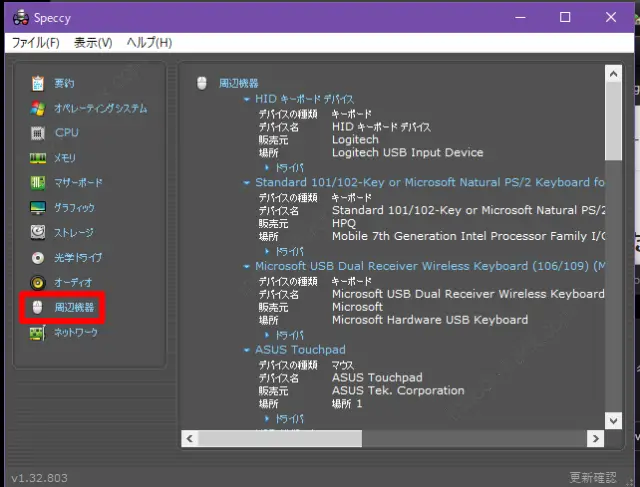This screenshot has width=640, height=487.
Task: Click the Logitech USB Input Device value
Action: coord(407,153)
